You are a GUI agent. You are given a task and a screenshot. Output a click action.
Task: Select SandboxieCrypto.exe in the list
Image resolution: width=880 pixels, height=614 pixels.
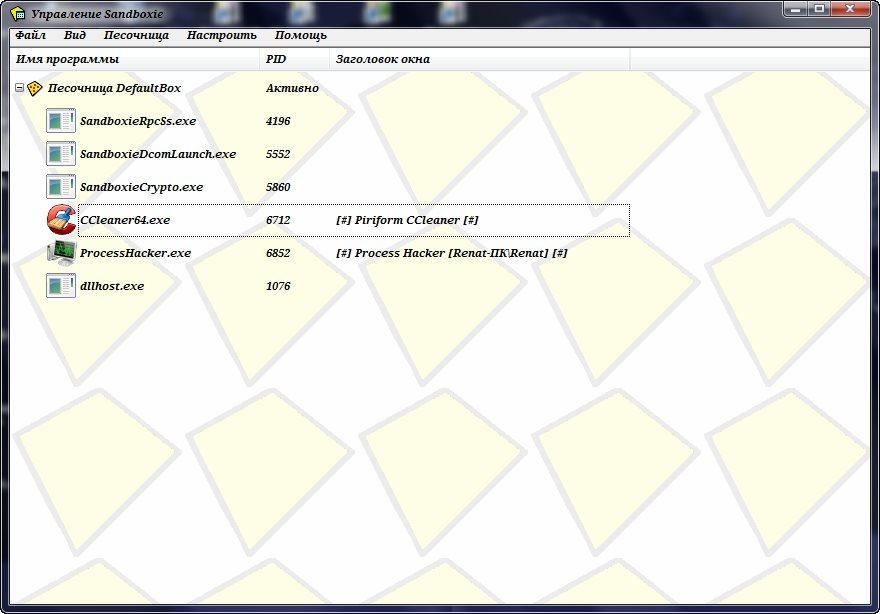[141, 187]
